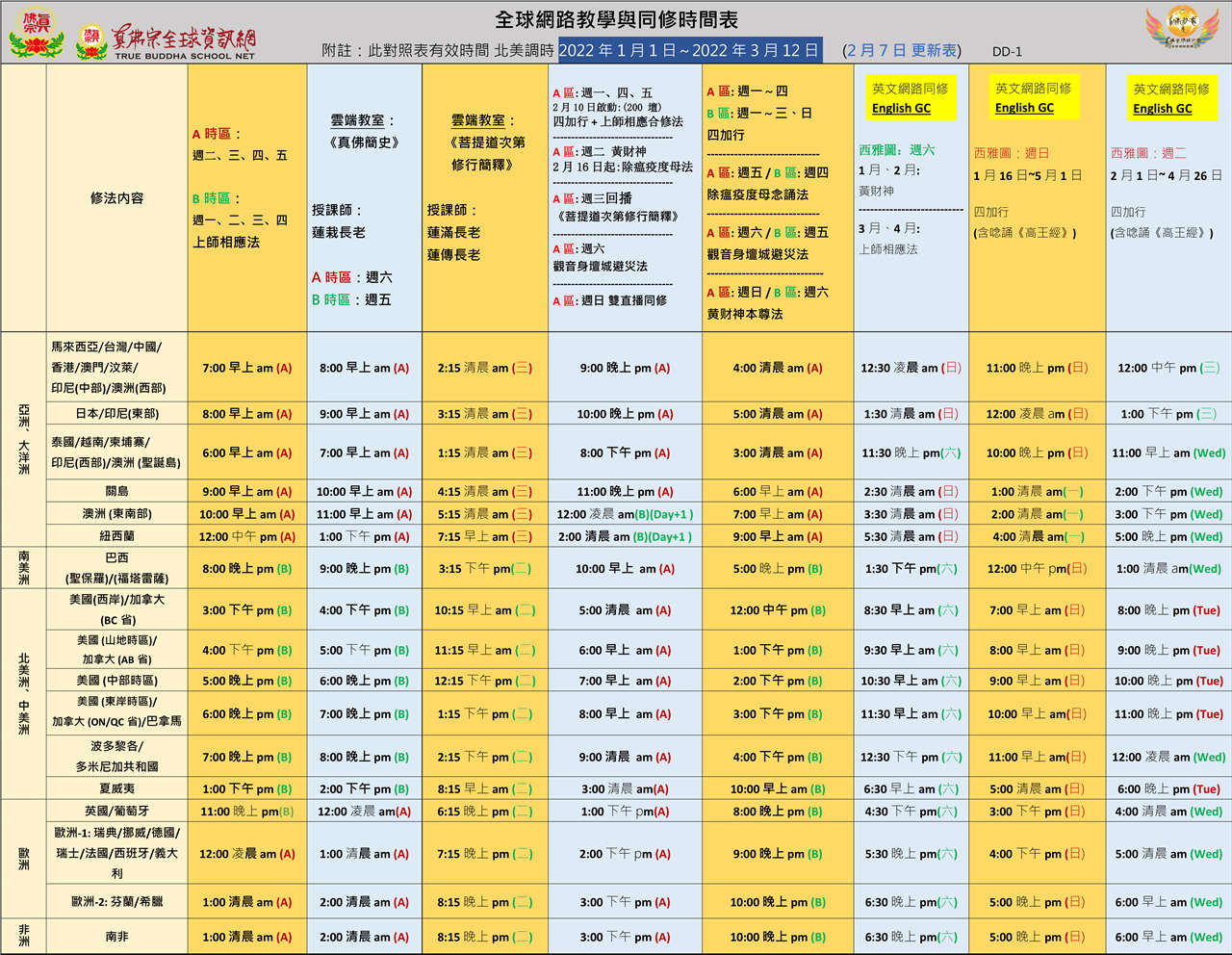Select the '紐西蘭' row label
Viewport: 1232px width, 955px height.
116,536
